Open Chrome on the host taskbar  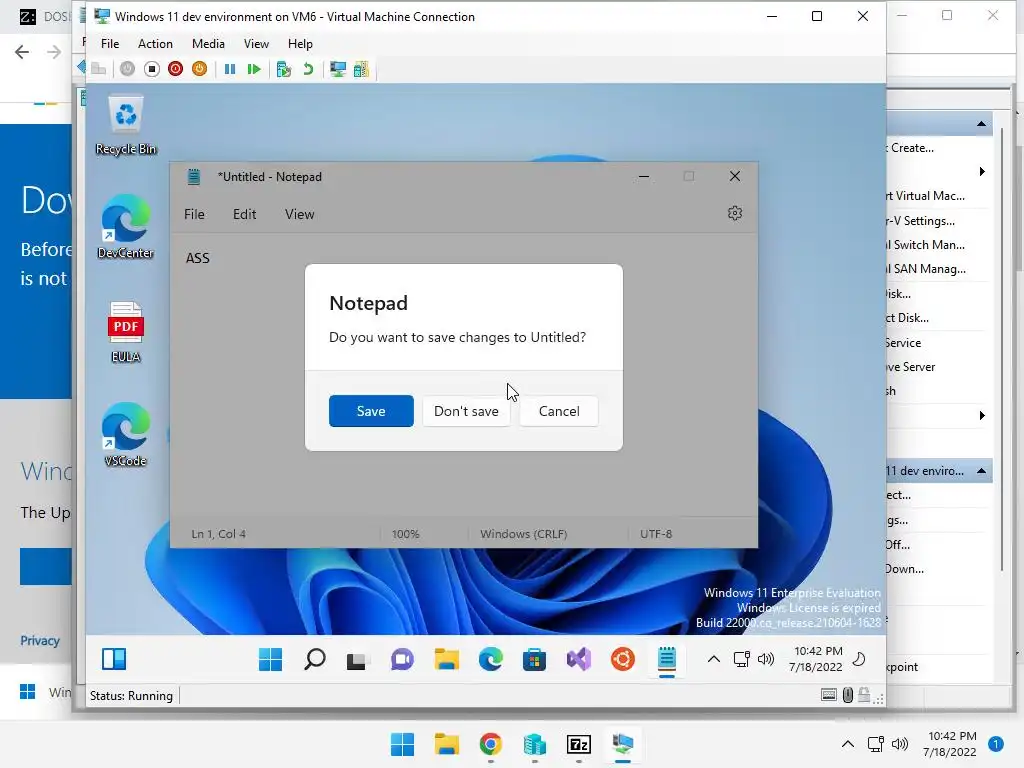[x=490, y=744]
